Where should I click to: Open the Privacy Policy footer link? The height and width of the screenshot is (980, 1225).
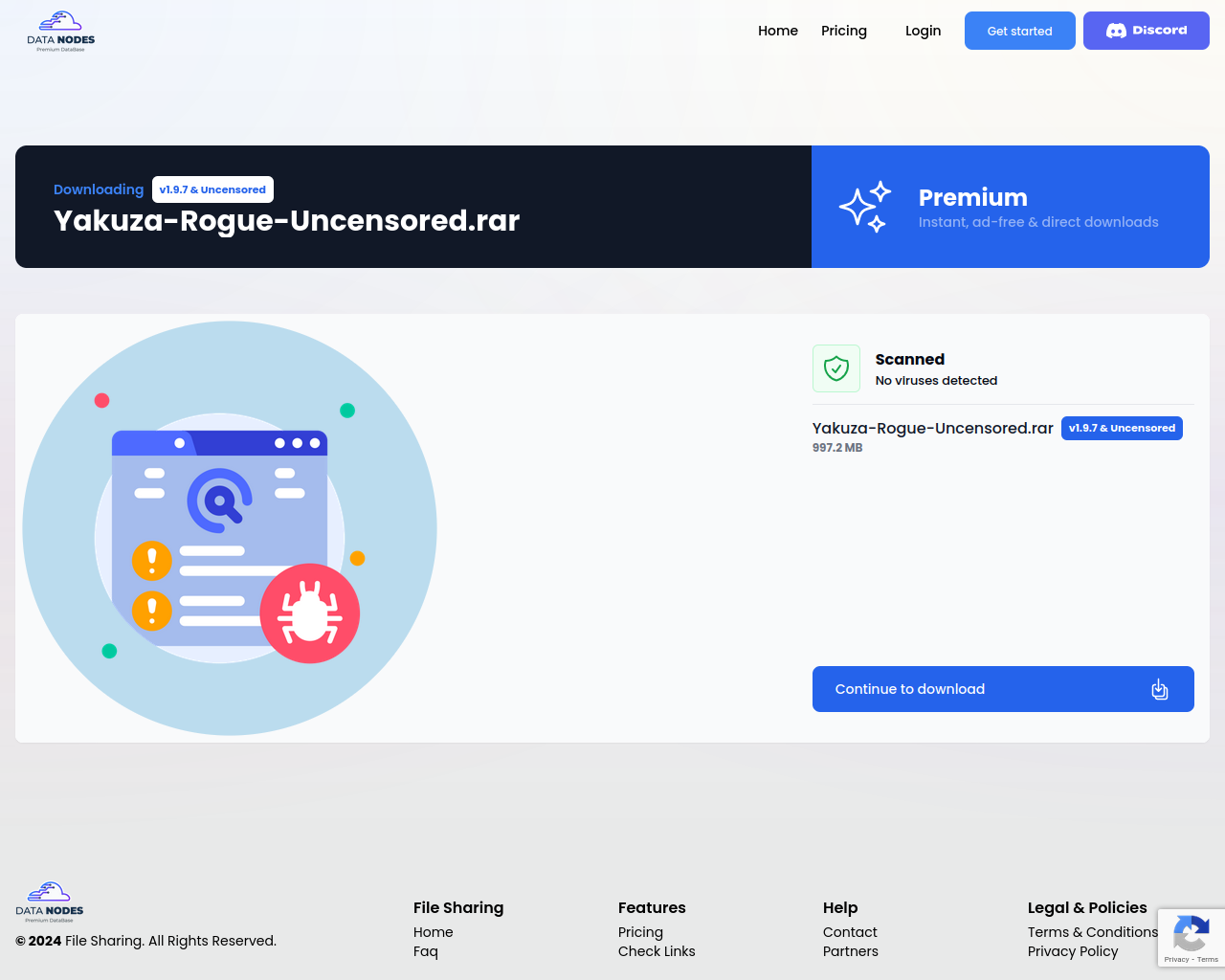(1073, 951)
